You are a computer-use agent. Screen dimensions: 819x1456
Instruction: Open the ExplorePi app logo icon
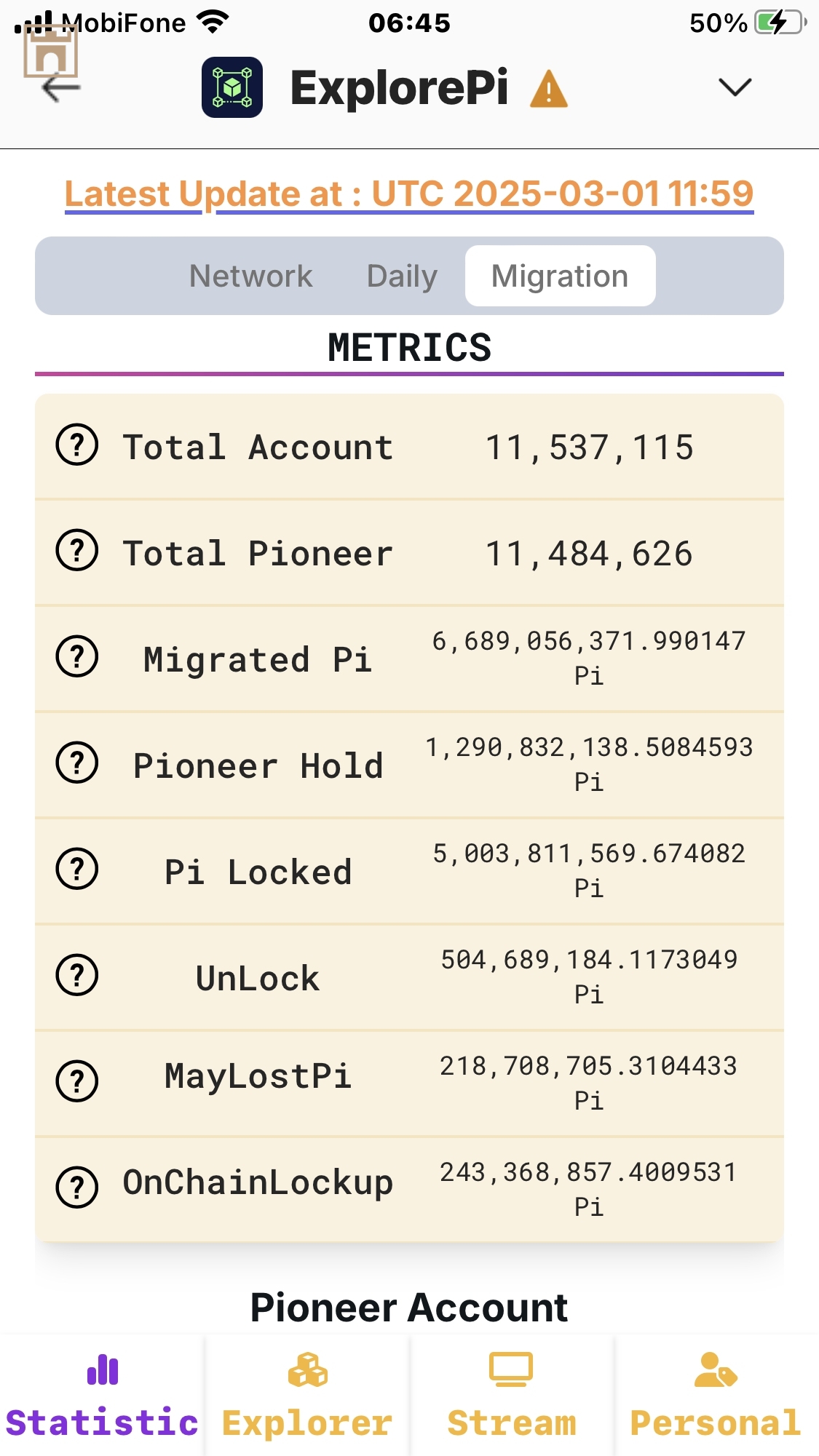point(232,87)
